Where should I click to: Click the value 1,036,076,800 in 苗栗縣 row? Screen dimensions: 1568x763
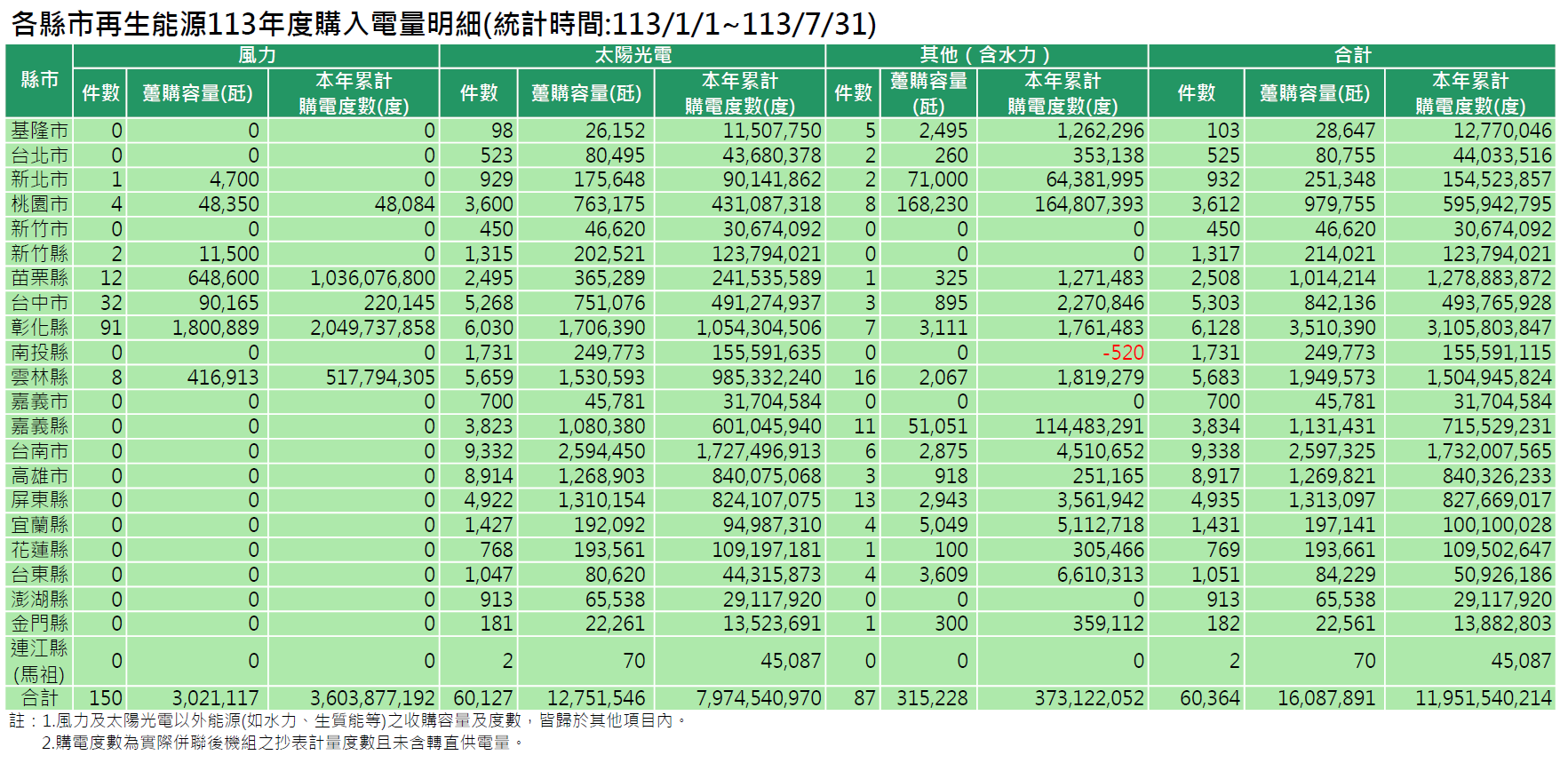[372, 278]
